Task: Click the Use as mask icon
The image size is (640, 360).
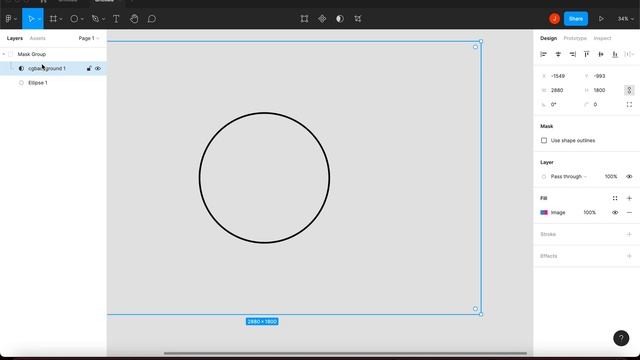Action: click(340, 19)
